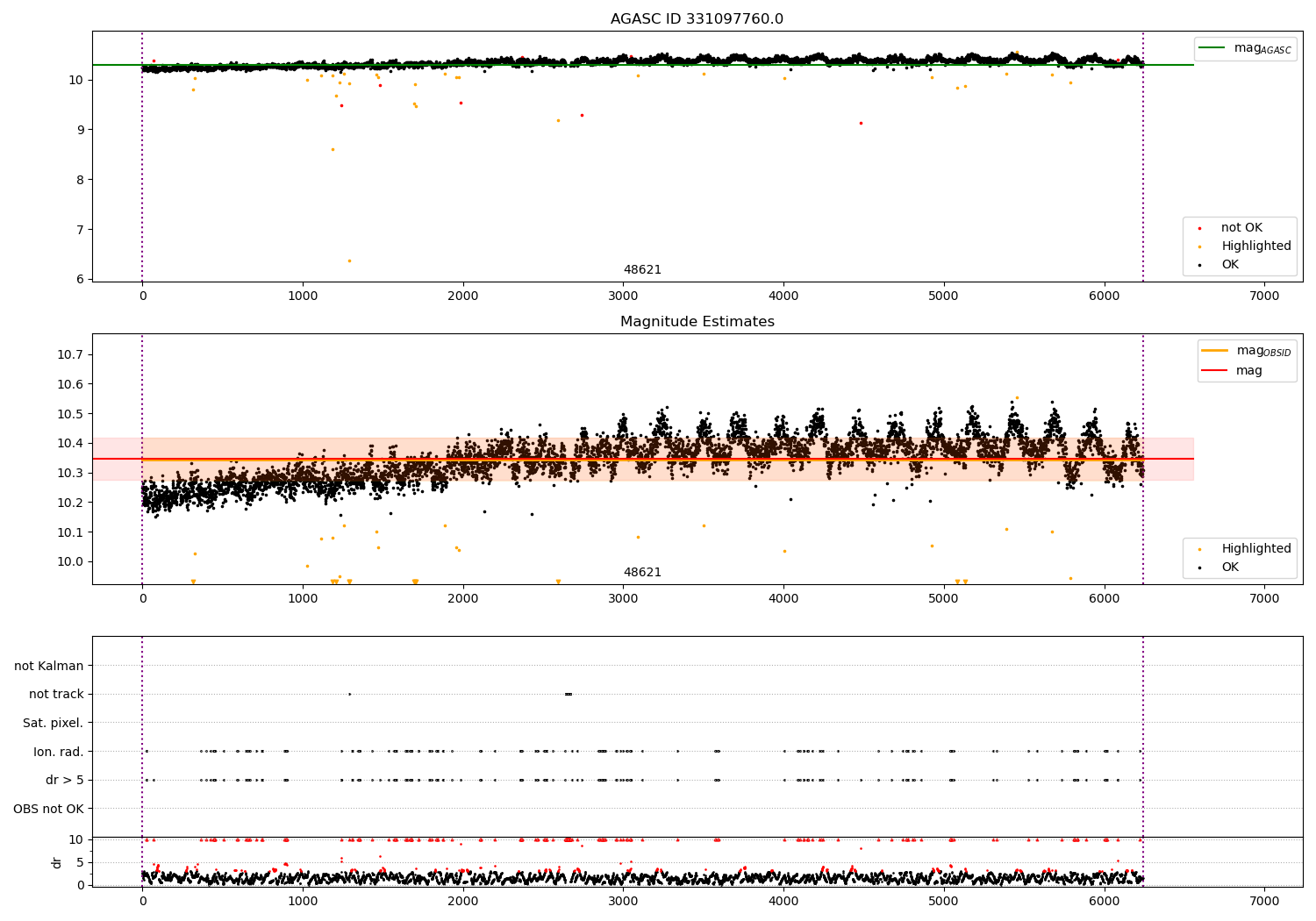Image resolution: width=1316 pixels, height=921 pixels.
Task: Click the 'OK' legend entry in the top plot
Action: [x=1230, y=265]
